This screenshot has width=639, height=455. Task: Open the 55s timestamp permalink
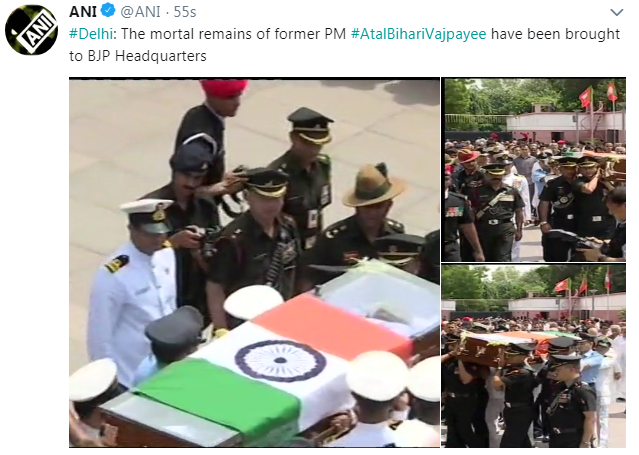(185, 11)
